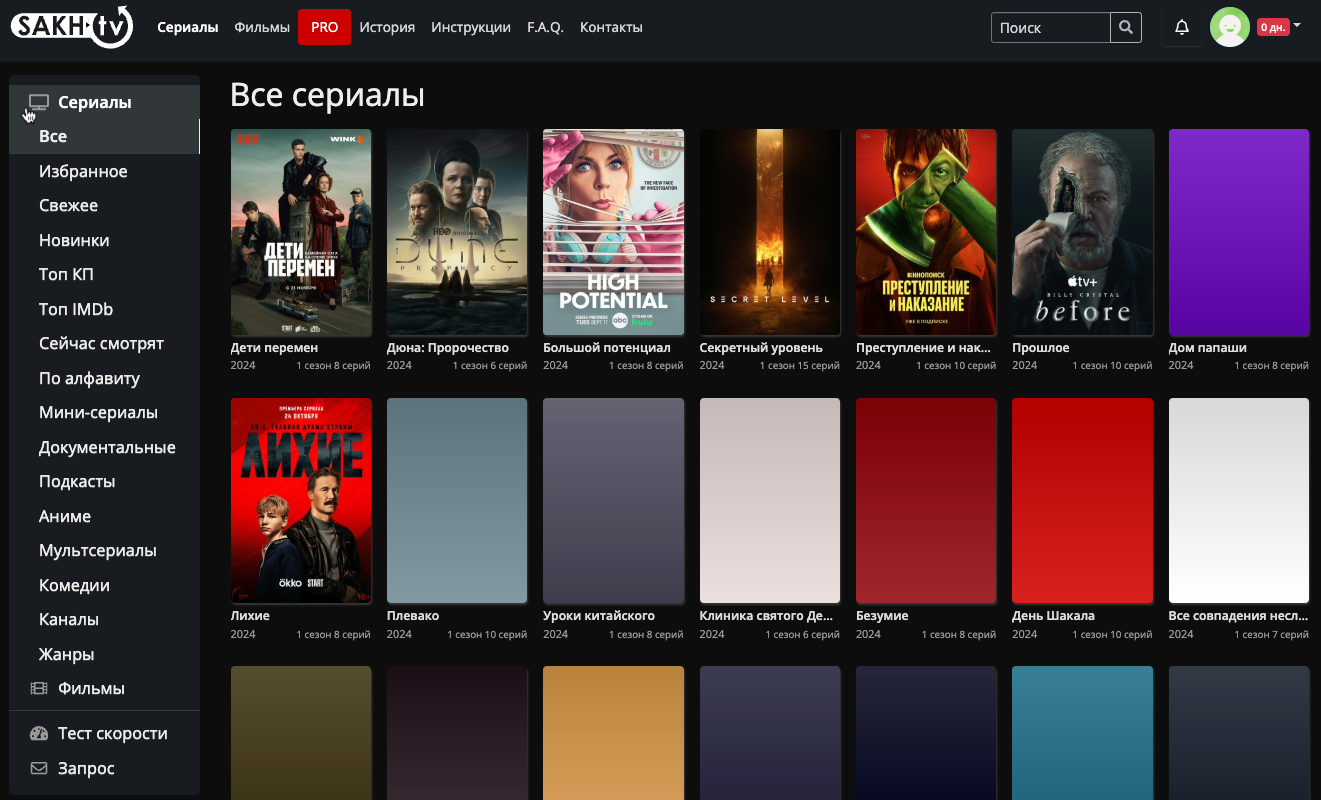Viewport: 1321px width, 800px height.
Task: Click the SAKH.tv logo
Action: tap(72, 27)
